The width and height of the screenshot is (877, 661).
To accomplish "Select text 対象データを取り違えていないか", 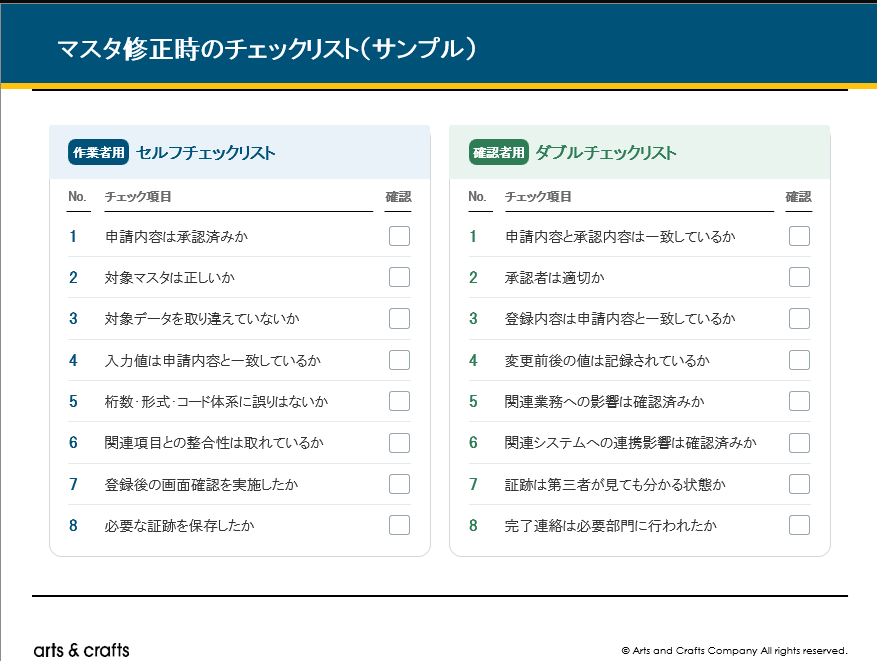I will (202, 319).
